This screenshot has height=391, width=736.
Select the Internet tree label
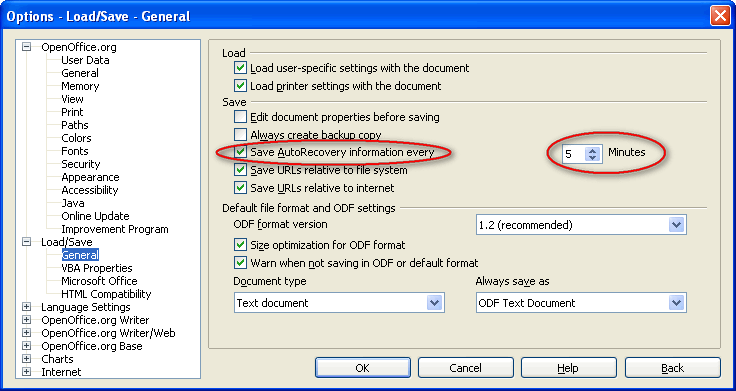61,373
